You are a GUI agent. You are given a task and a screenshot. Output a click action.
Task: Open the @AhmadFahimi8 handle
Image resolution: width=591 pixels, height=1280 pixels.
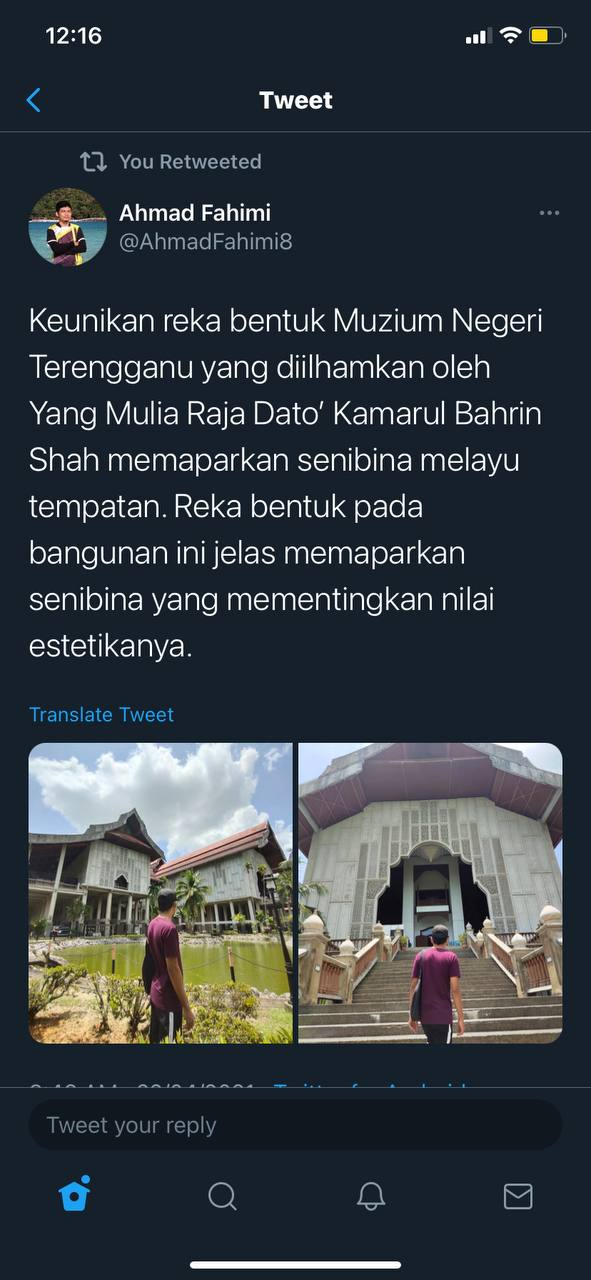pyautogui.click(x=206, y=242)
